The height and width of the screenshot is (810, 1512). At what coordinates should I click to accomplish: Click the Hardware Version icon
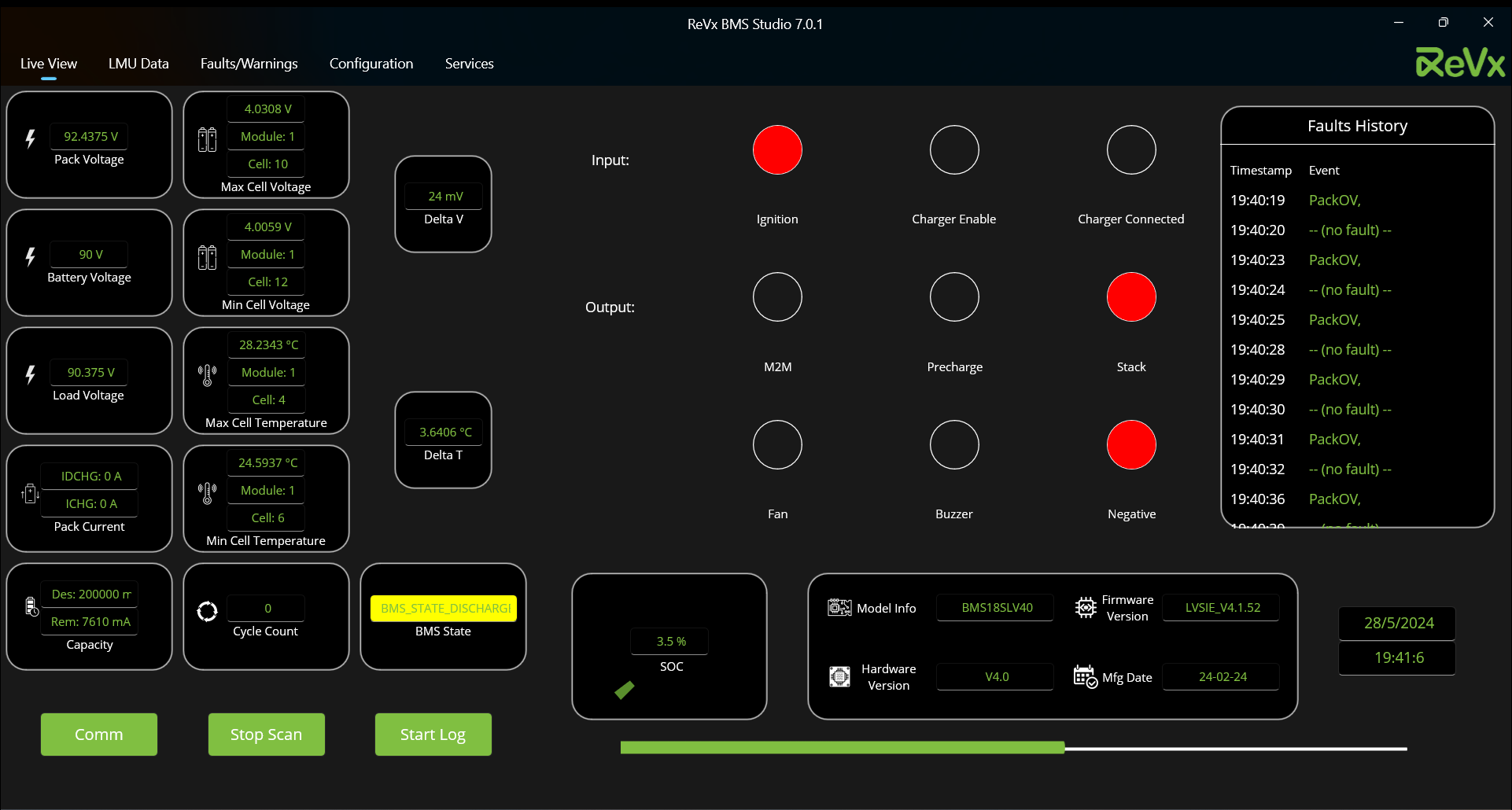pos(839,676)
